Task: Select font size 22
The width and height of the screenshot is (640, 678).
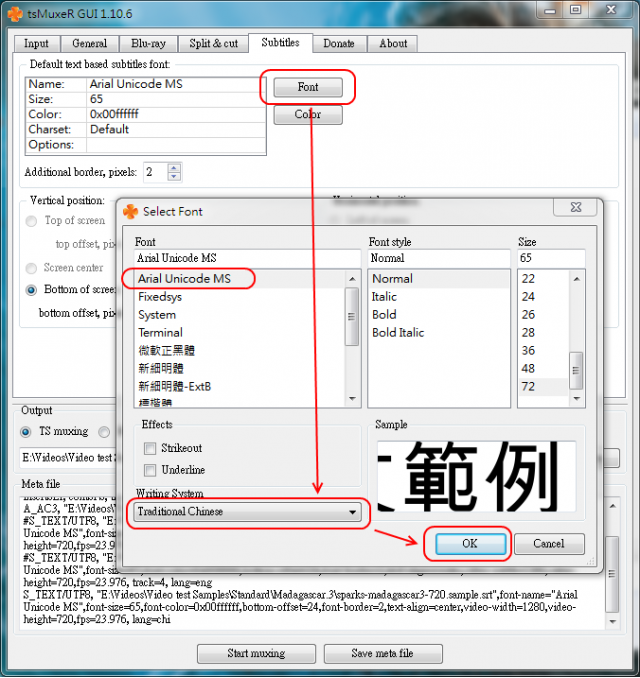Action: coord(544,279)
